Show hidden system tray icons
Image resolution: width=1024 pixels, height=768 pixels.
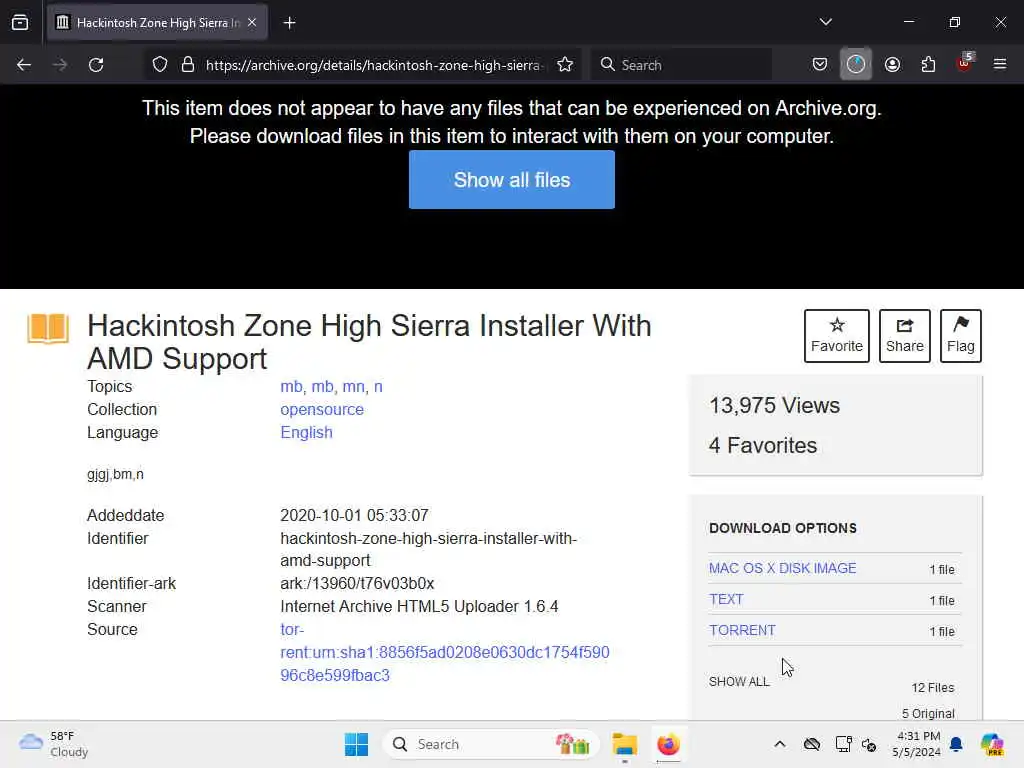[780, 744]
